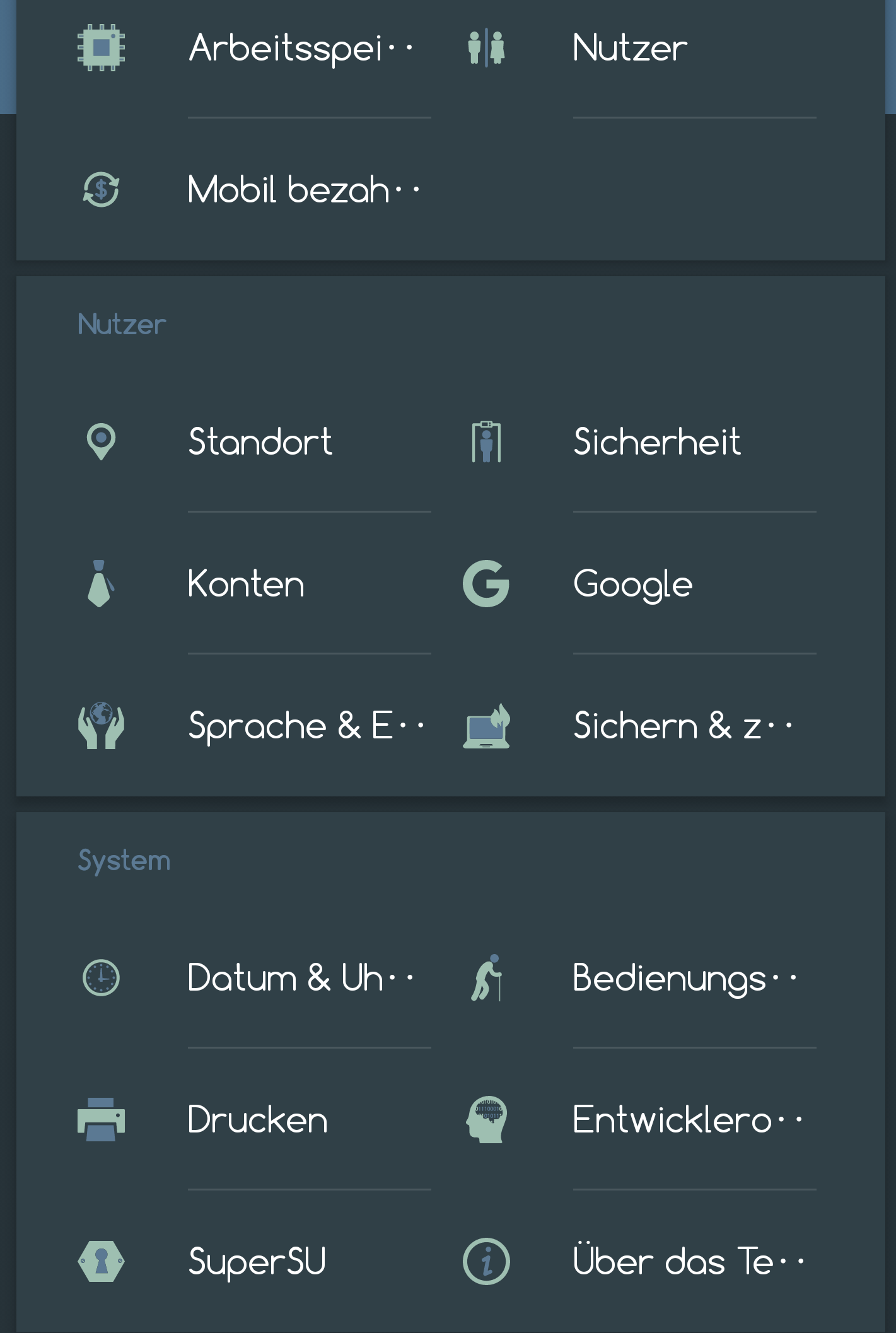Screen dimensions: 896x1333
Task: Tap the printer icon
Action: [x=101, y=1120]
